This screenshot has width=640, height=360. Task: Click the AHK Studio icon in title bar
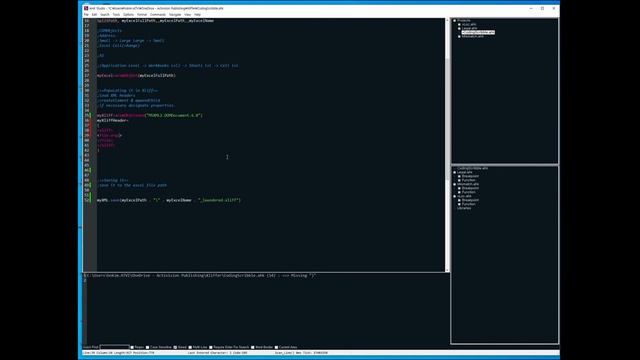click(x=86, y=8)
